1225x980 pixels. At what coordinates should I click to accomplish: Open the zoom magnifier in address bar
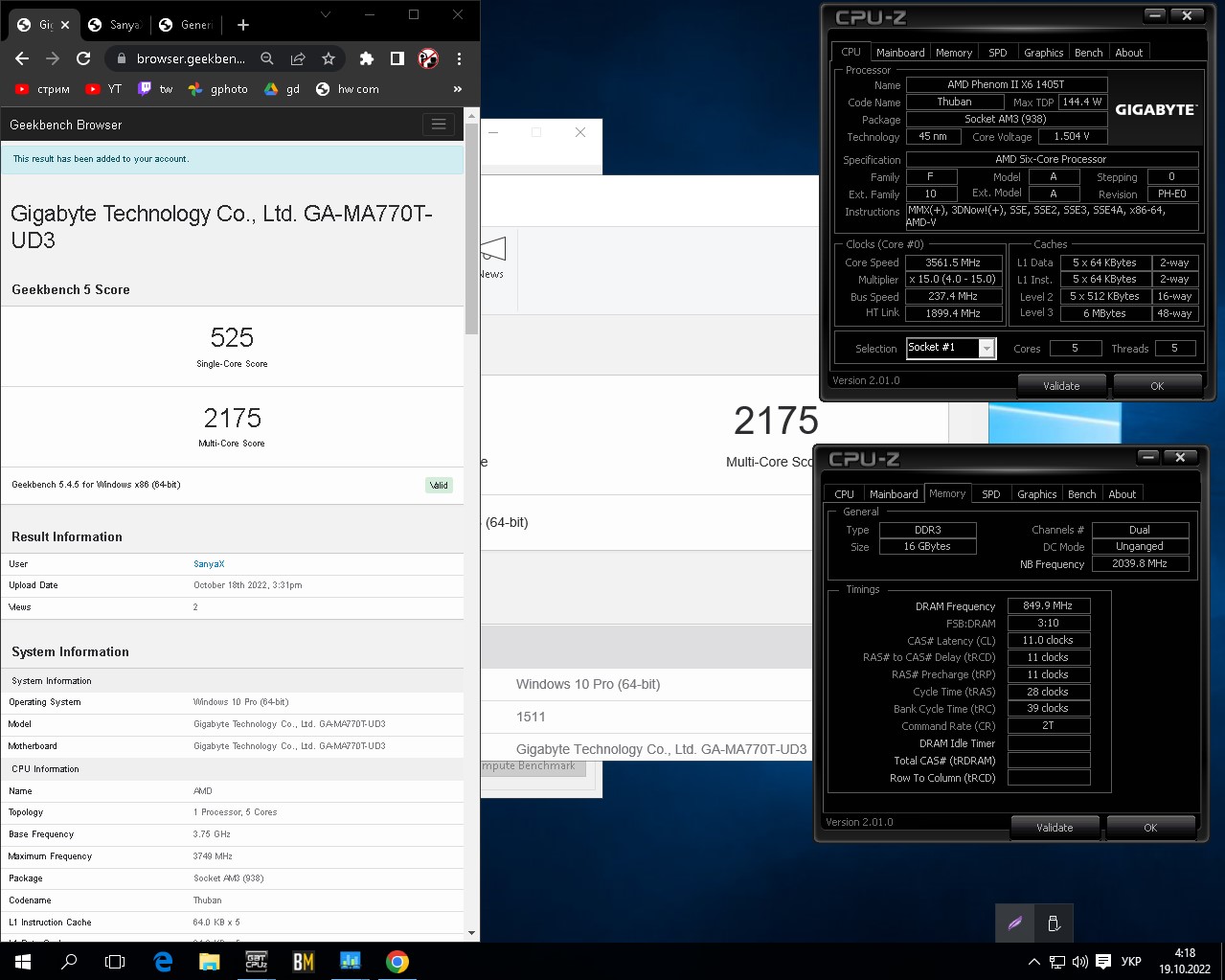click(267, 58)
